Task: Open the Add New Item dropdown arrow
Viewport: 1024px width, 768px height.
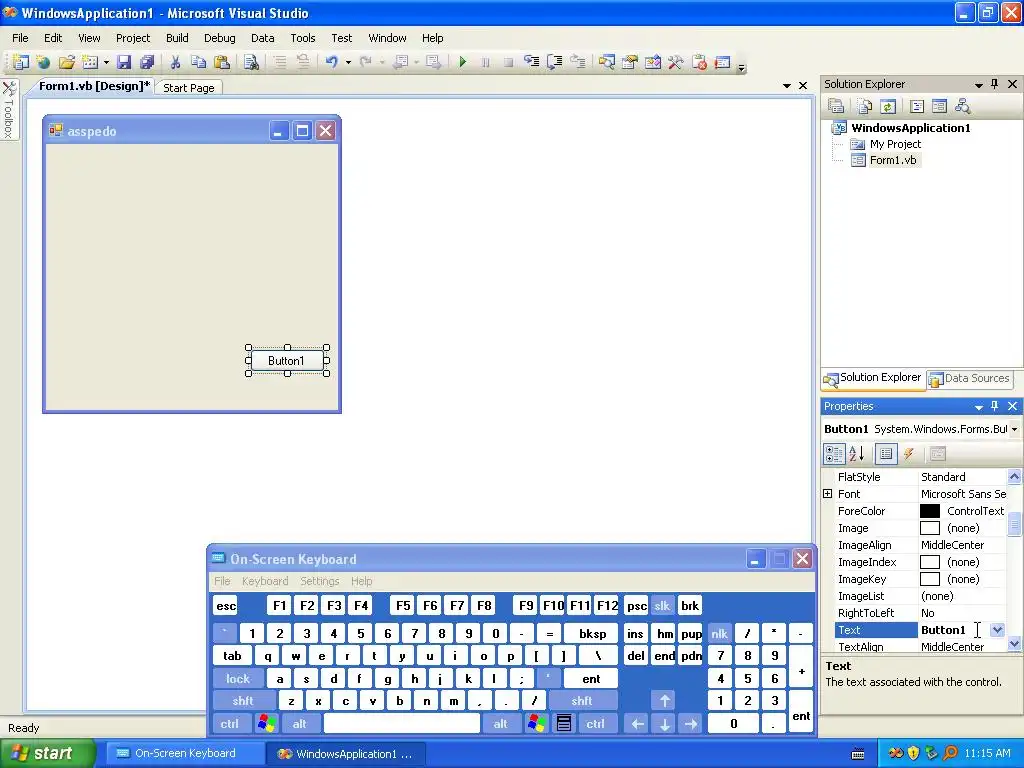Action: [x=106, y=63]
